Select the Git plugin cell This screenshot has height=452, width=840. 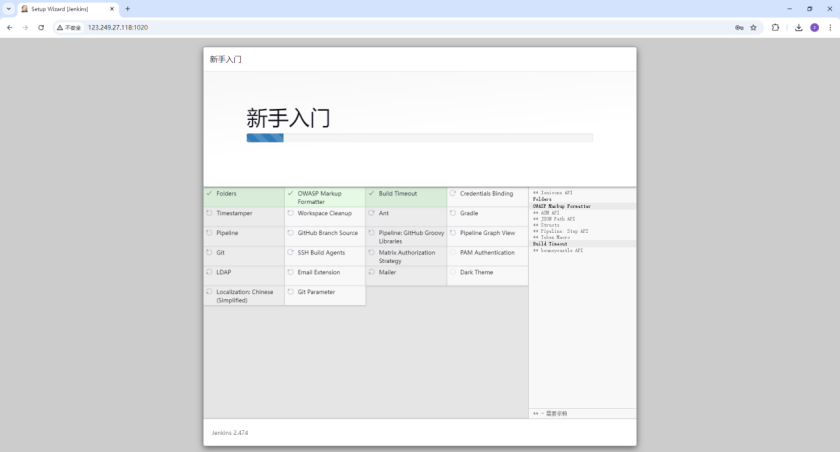coord(244,257)
